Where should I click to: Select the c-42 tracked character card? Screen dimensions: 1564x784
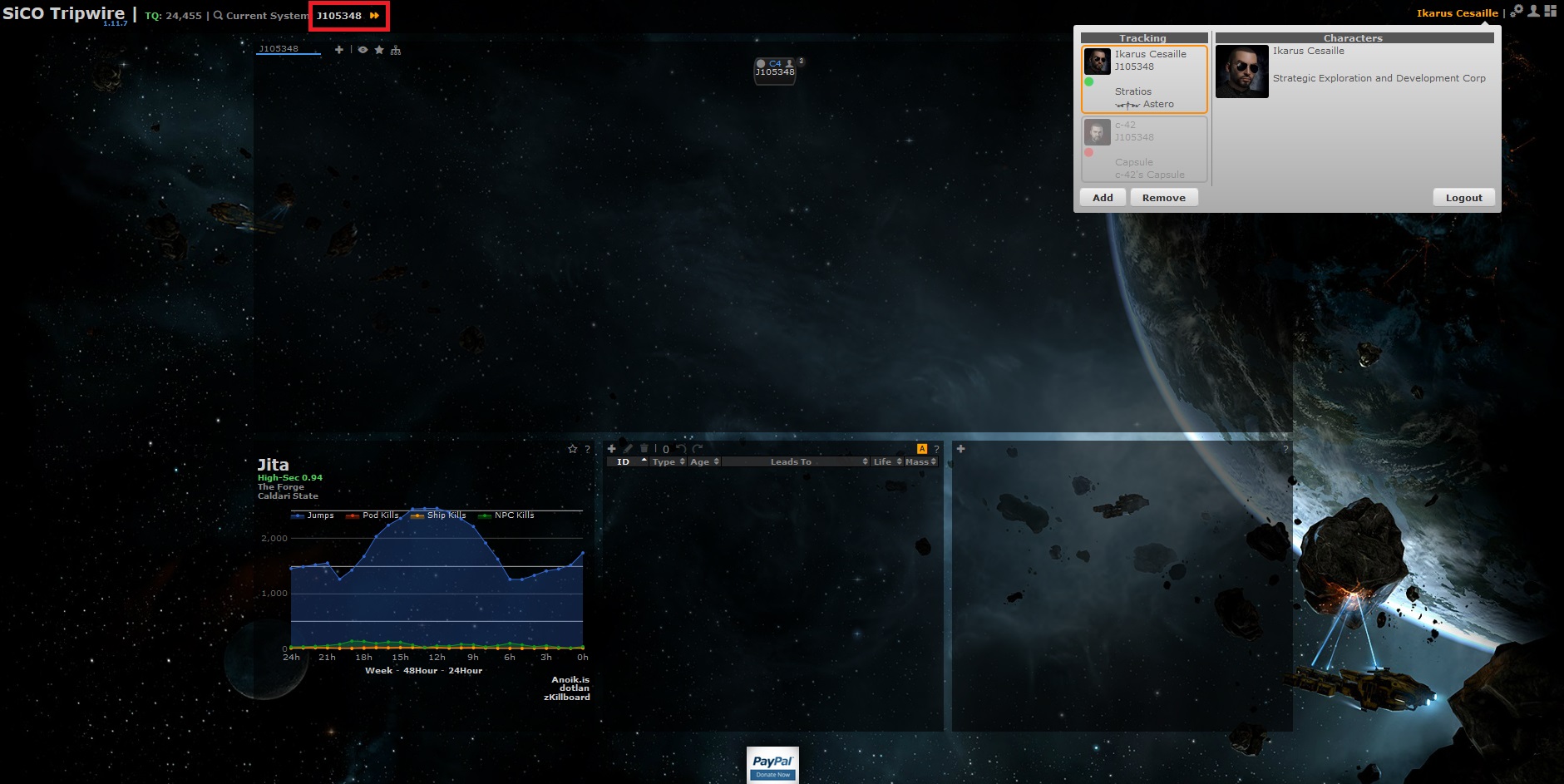[1144, 150]
